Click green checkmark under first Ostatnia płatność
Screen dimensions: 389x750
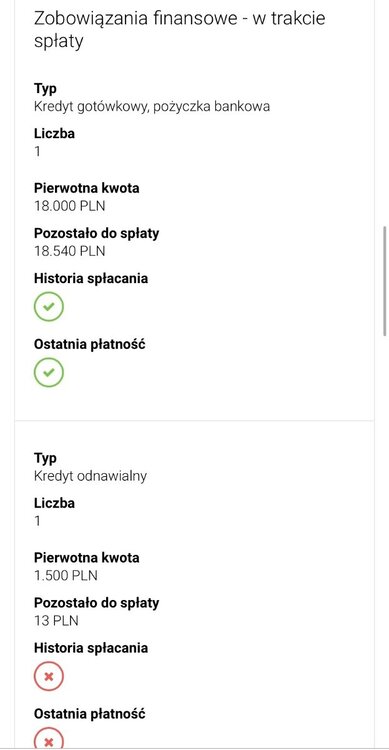(48, 372)
